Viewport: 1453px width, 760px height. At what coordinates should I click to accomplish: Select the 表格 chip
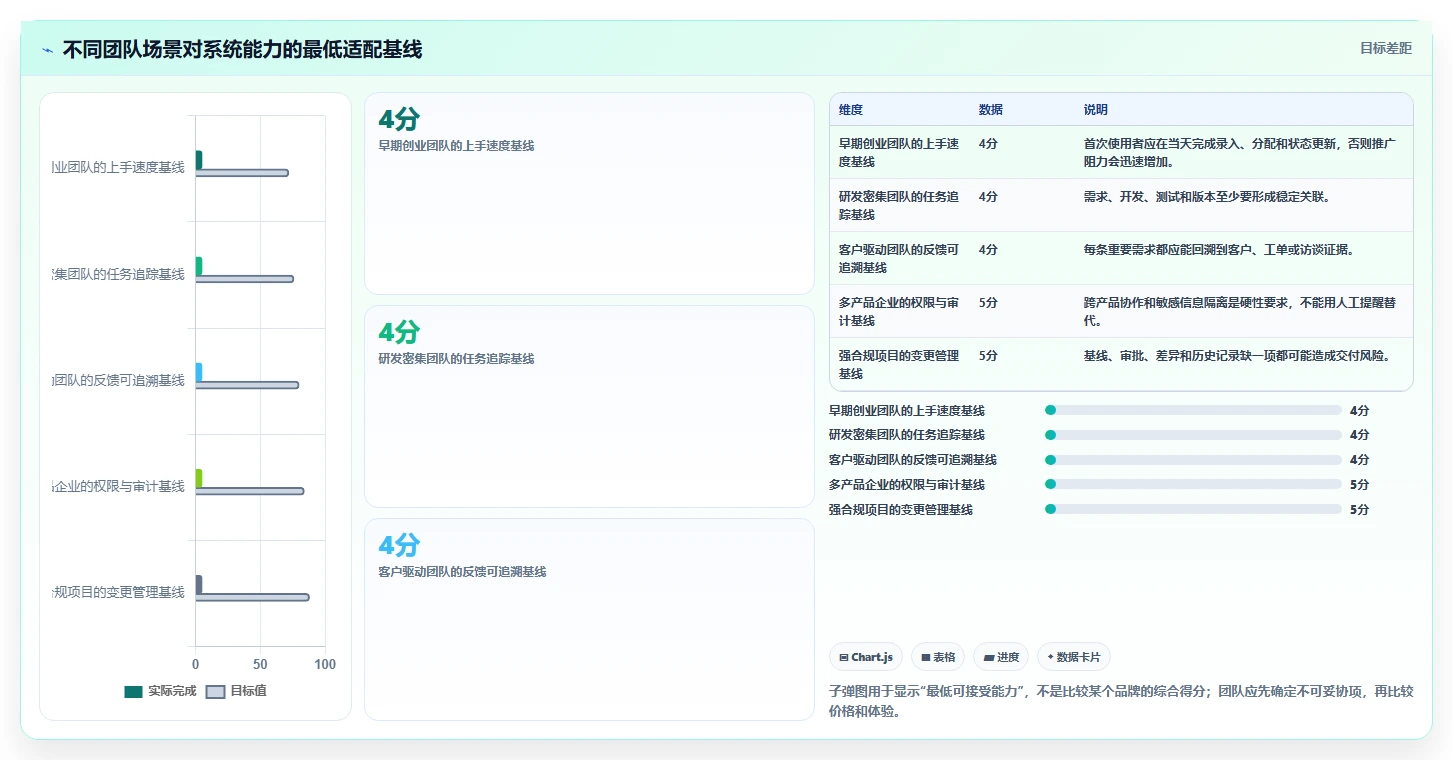[938, 657]
